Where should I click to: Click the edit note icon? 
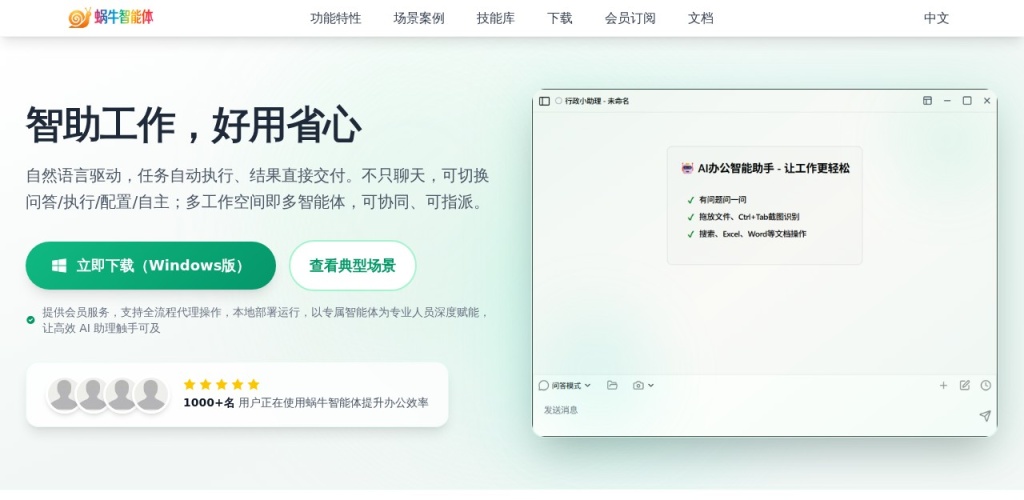[965, 385]
